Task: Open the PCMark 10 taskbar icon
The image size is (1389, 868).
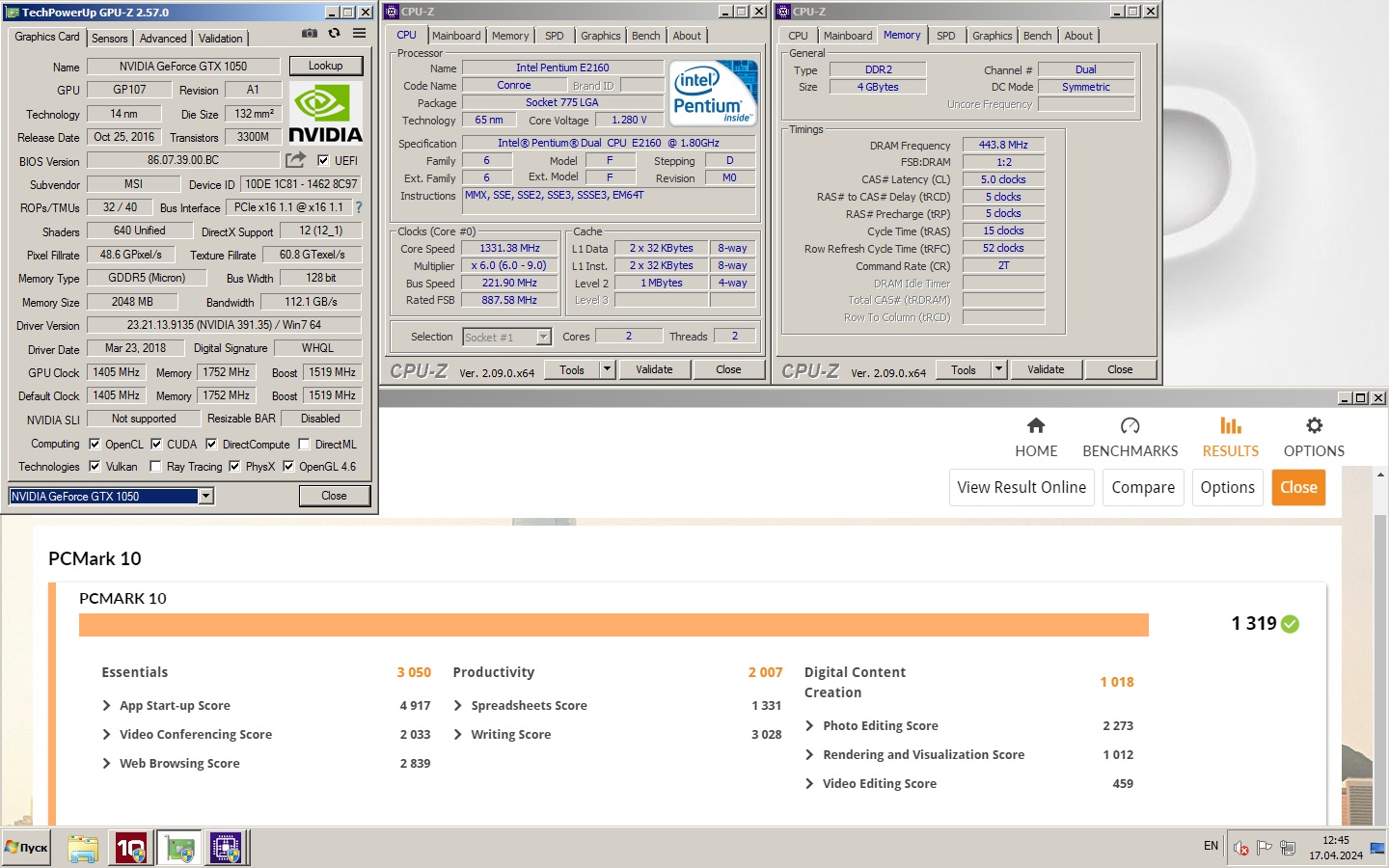Action: click(x=130, y=849)
